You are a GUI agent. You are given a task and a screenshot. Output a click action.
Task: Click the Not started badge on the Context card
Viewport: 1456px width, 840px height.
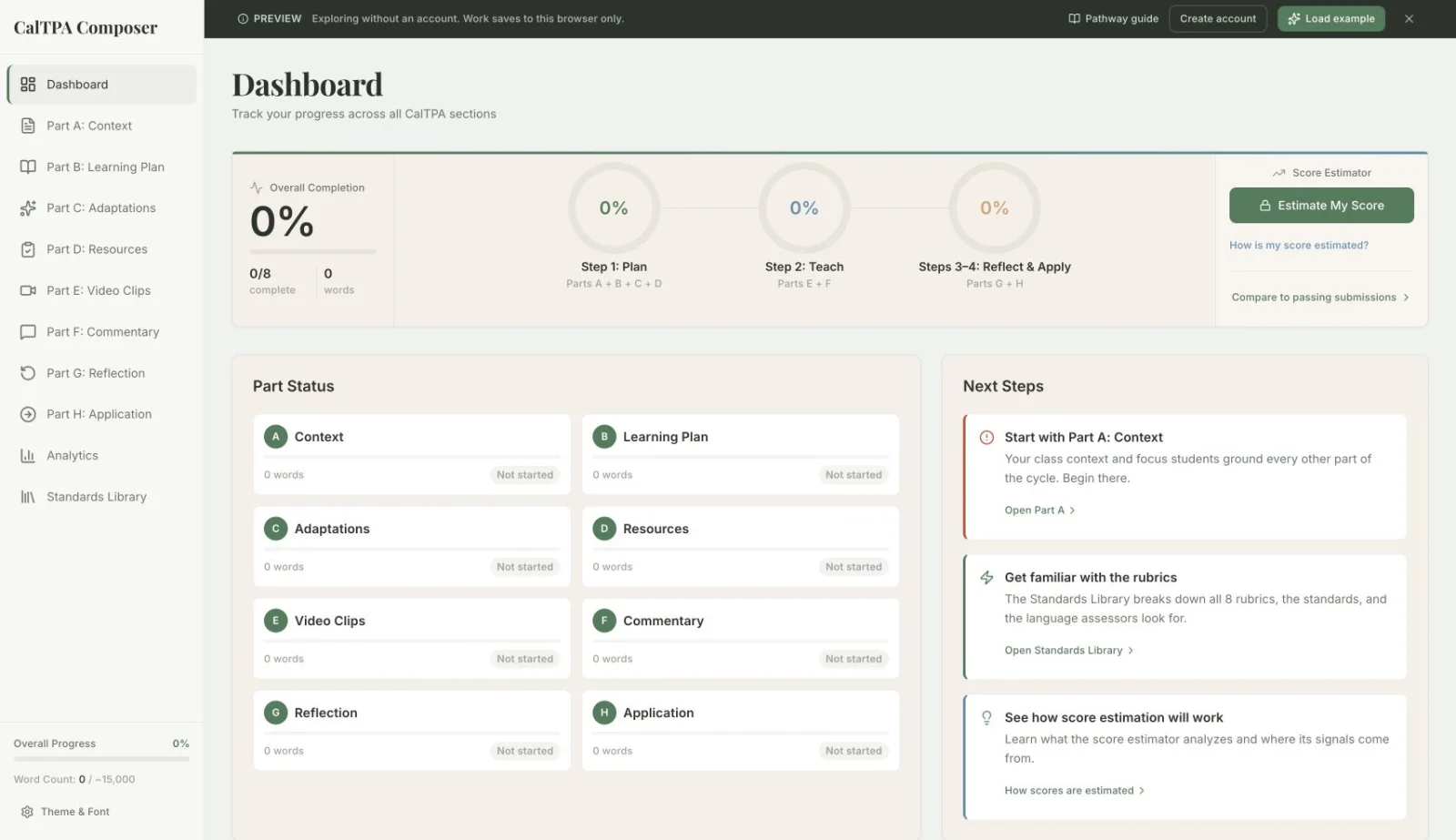(525, 475)
